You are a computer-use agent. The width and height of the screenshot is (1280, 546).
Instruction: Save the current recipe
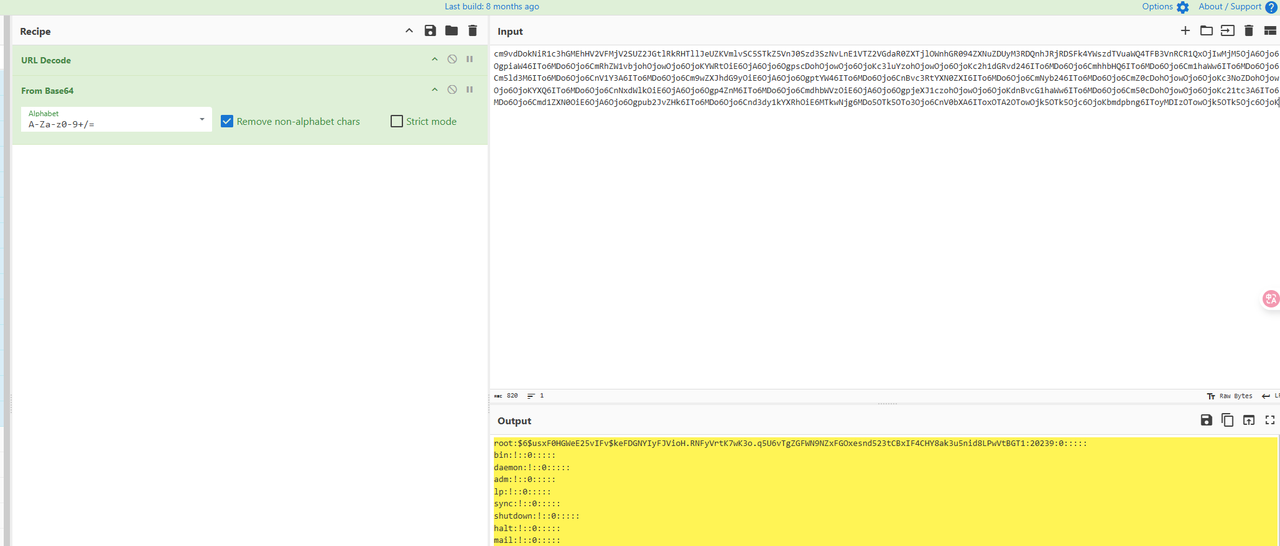pyautogui.click(x=430, y=31)
